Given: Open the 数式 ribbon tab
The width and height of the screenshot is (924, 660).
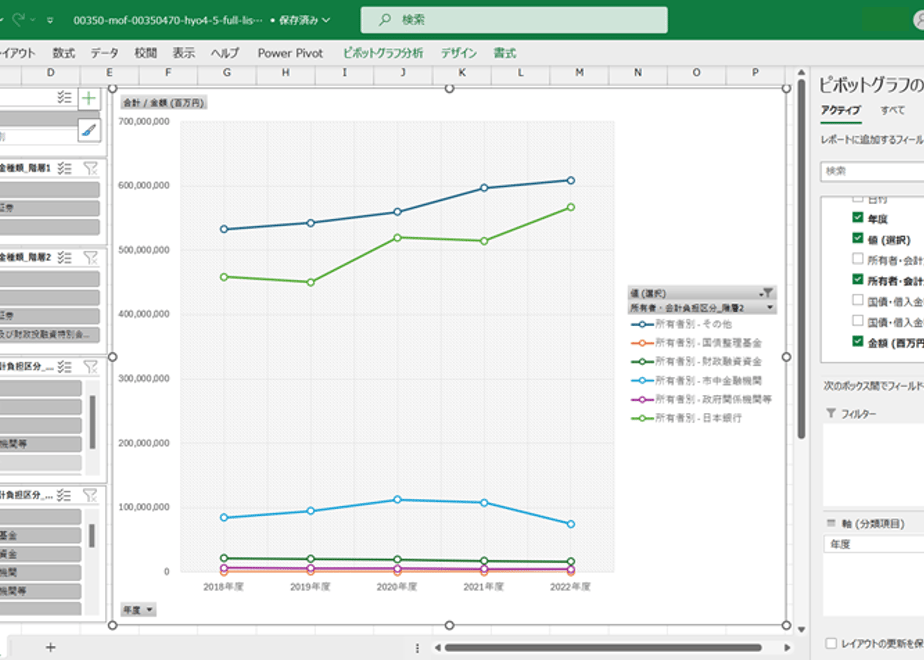Looking at the screenshot, I should [64, 53].
